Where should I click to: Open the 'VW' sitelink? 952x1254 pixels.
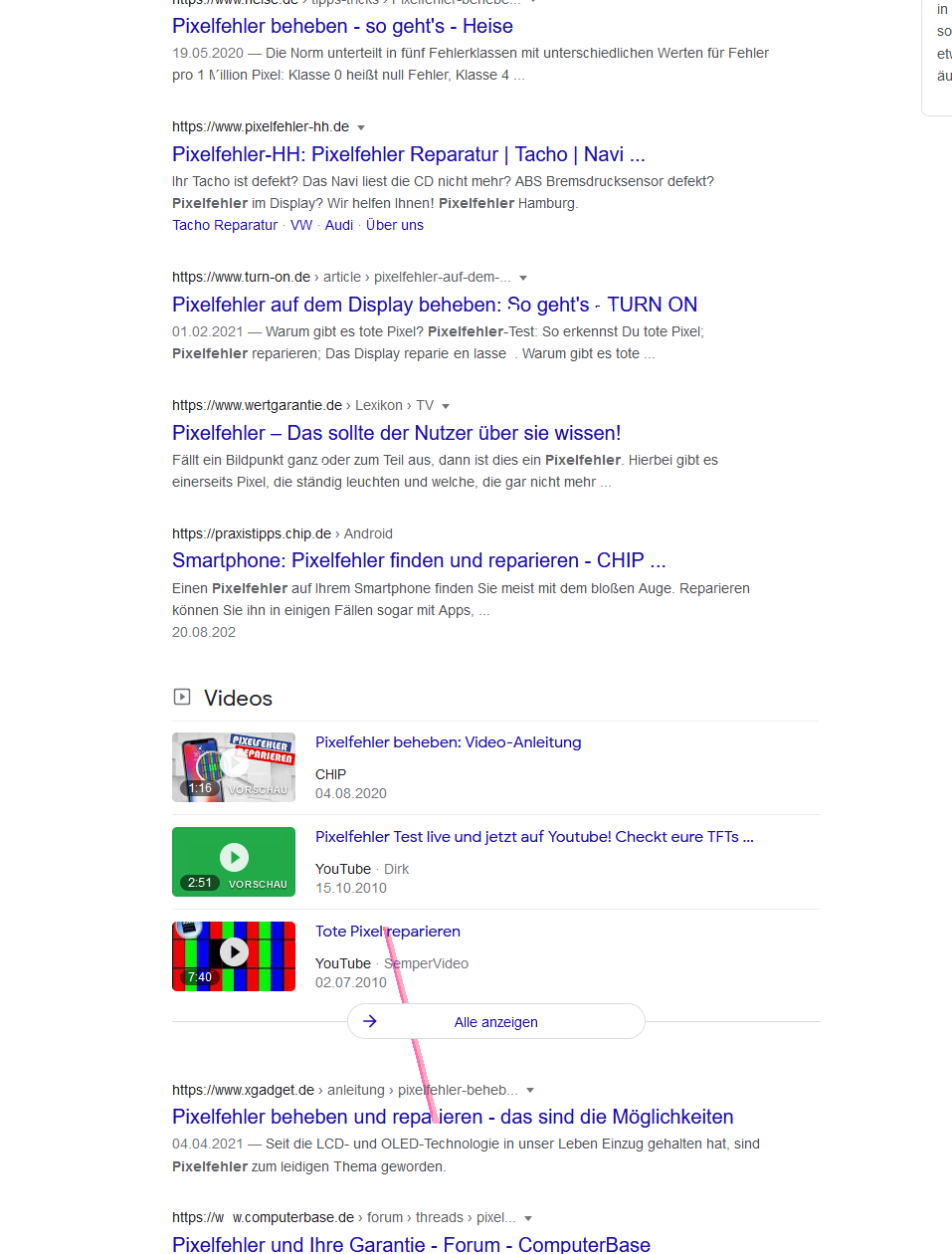[301, 225]
